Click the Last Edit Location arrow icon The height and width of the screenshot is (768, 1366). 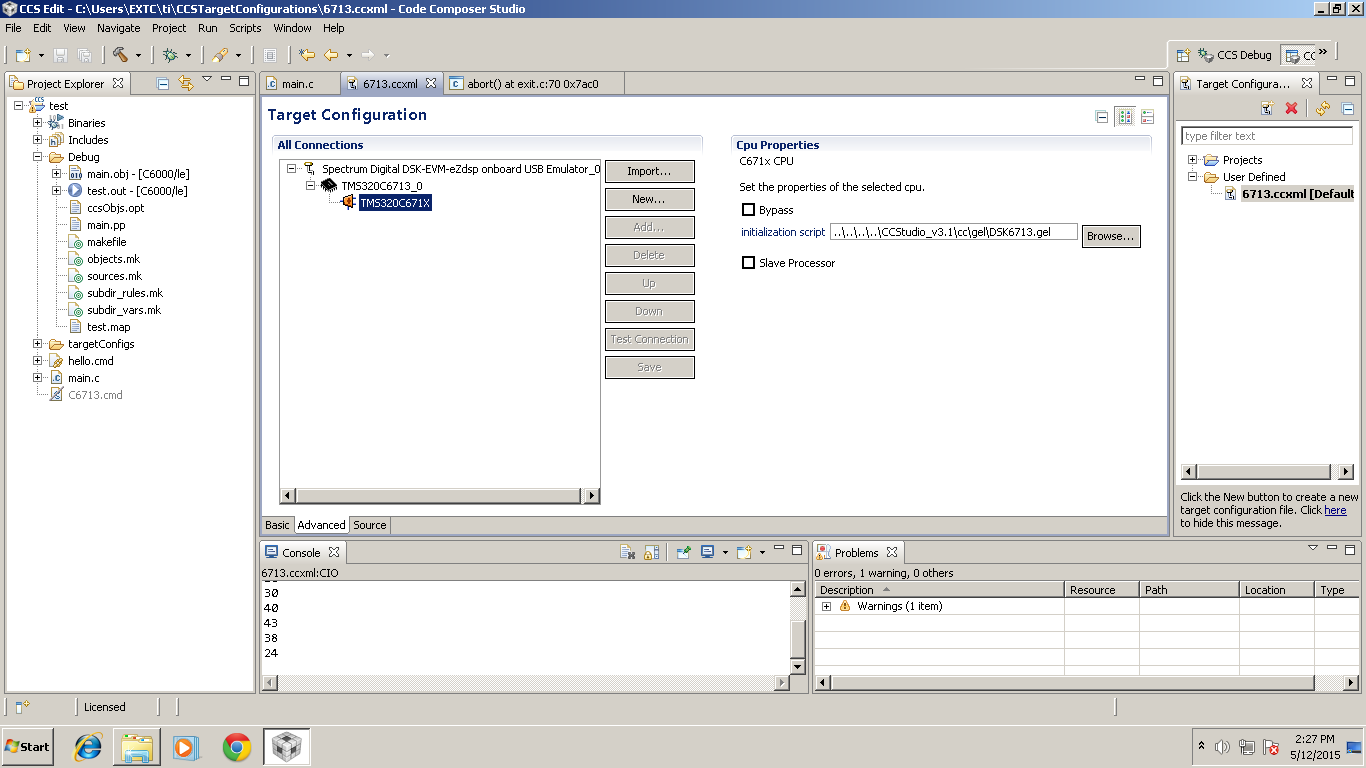pos(306,55)
